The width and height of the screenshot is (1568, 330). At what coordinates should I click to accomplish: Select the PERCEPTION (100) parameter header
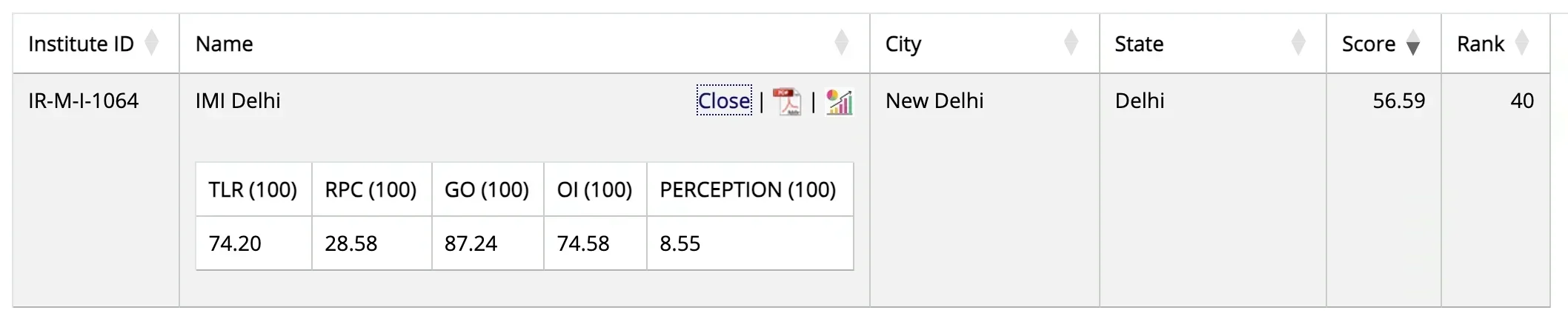[748, 190]
